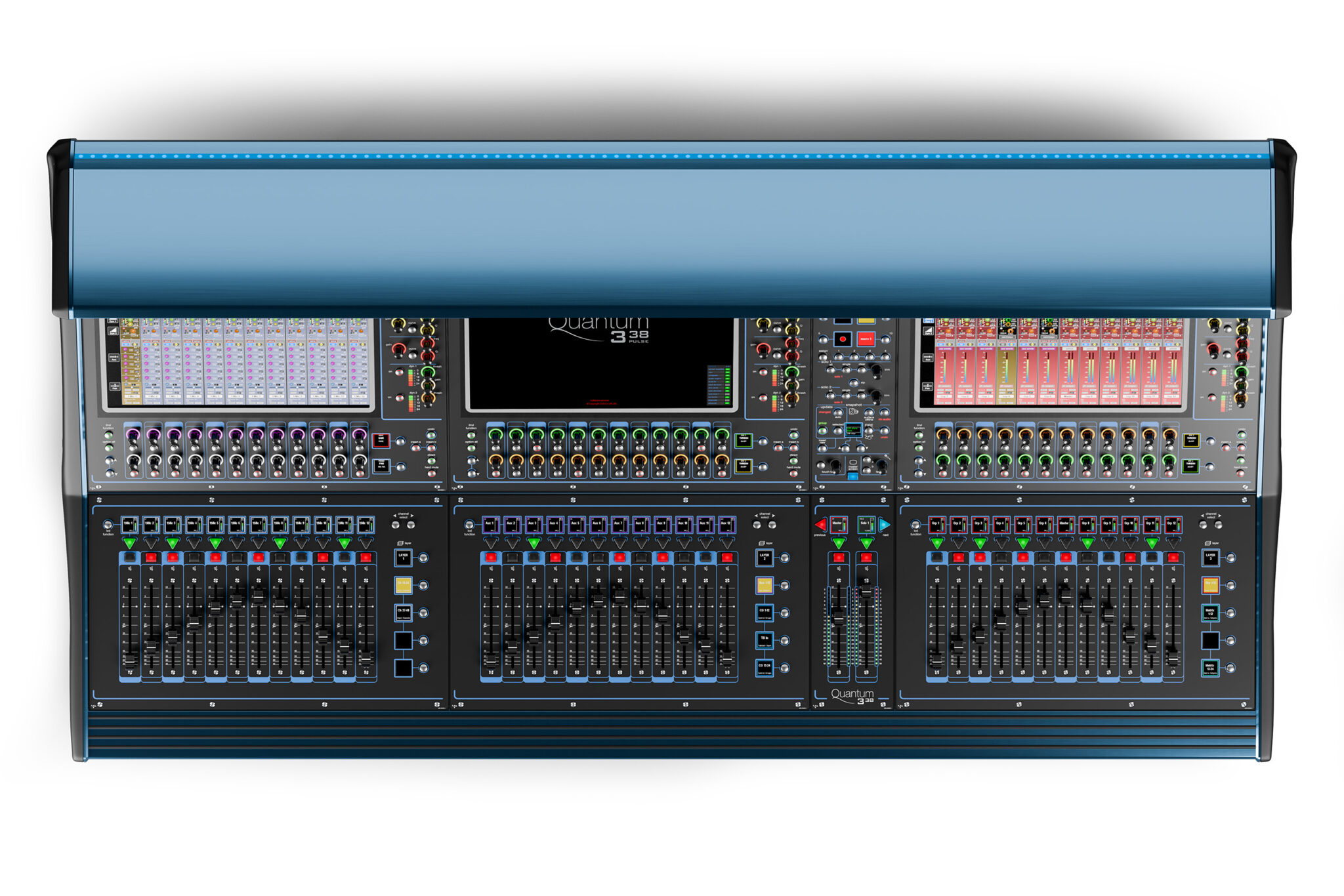The height and width of the screenshot is (896, 1344).
Task: Switch to the TB In layer
Action: click(x=764, y=640)
